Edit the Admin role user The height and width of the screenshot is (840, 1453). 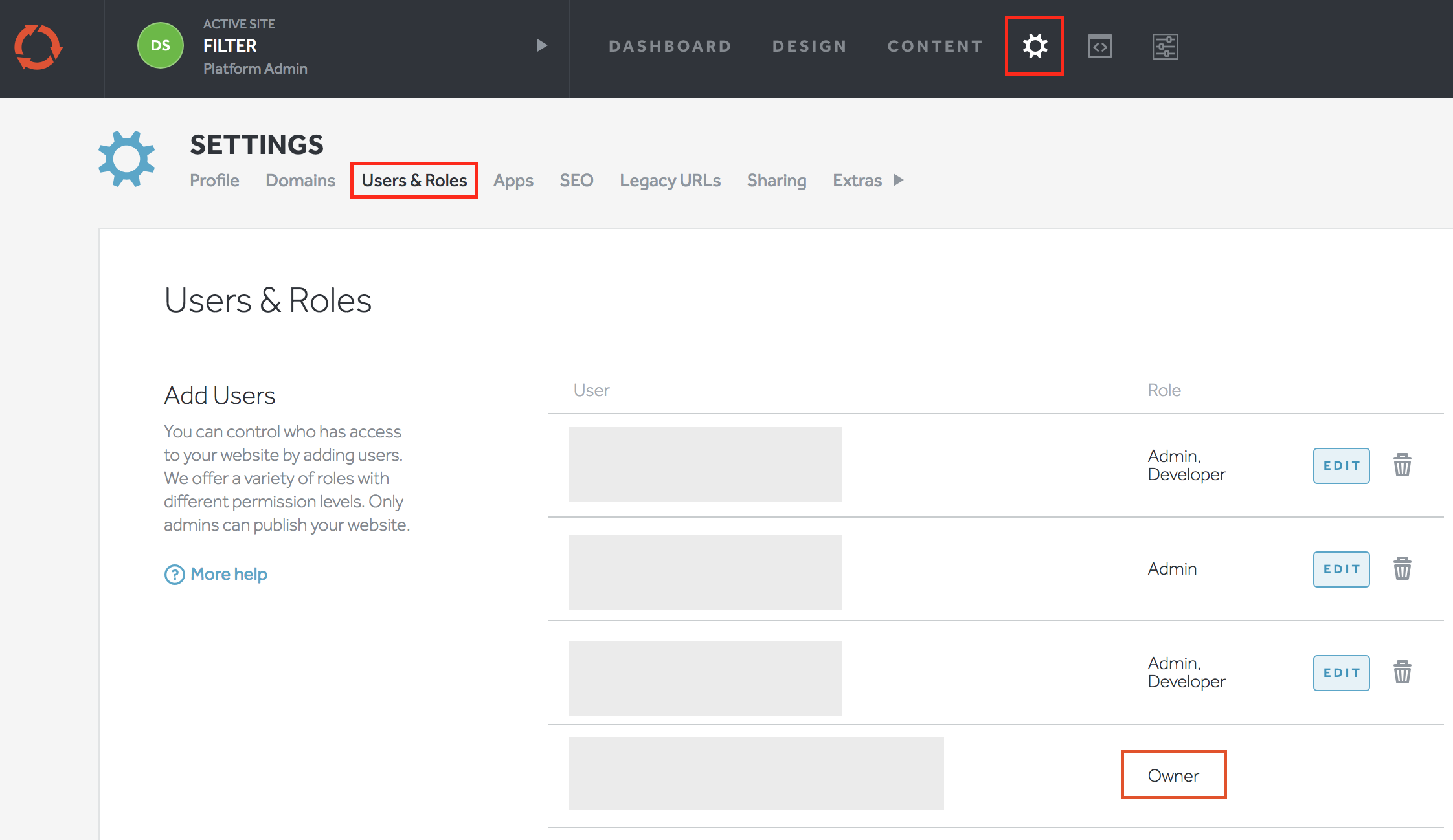click(x=1341, y=569)
